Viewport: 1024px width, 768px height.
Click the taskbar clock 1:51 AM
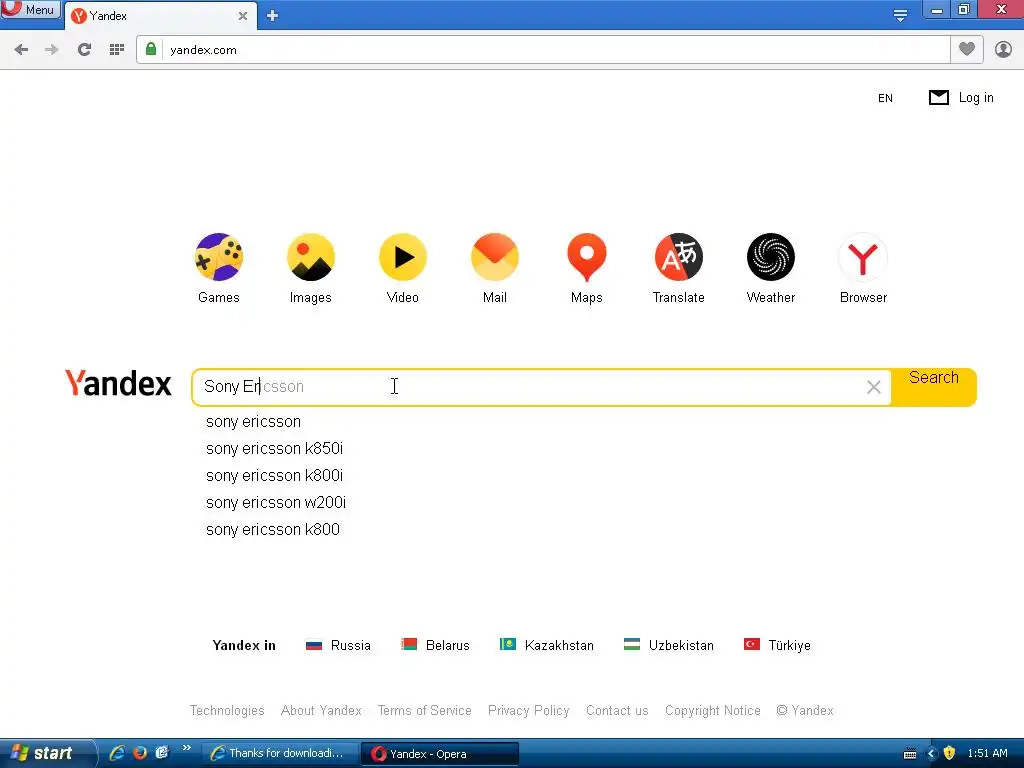987,754
